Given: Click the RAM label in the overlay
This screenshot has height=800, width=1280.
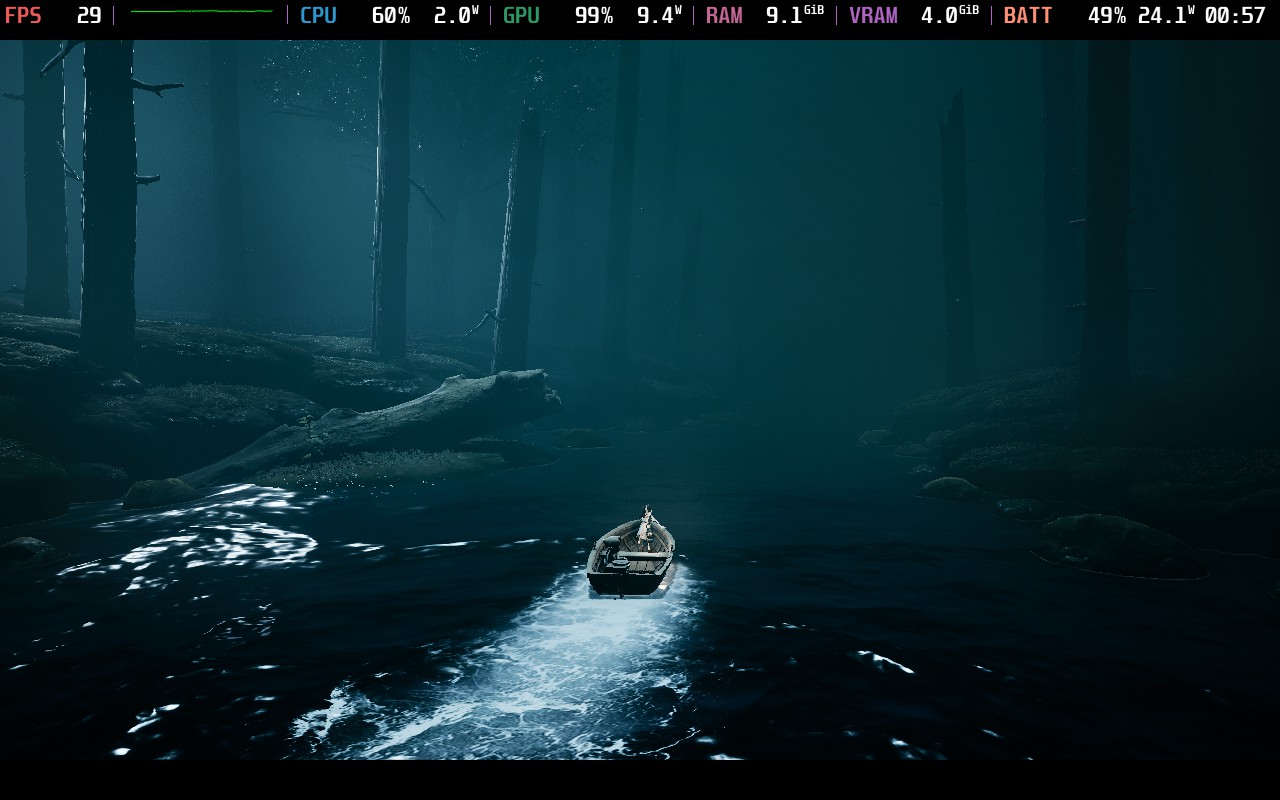Looking at the screenshot, I should click(724, 16).
